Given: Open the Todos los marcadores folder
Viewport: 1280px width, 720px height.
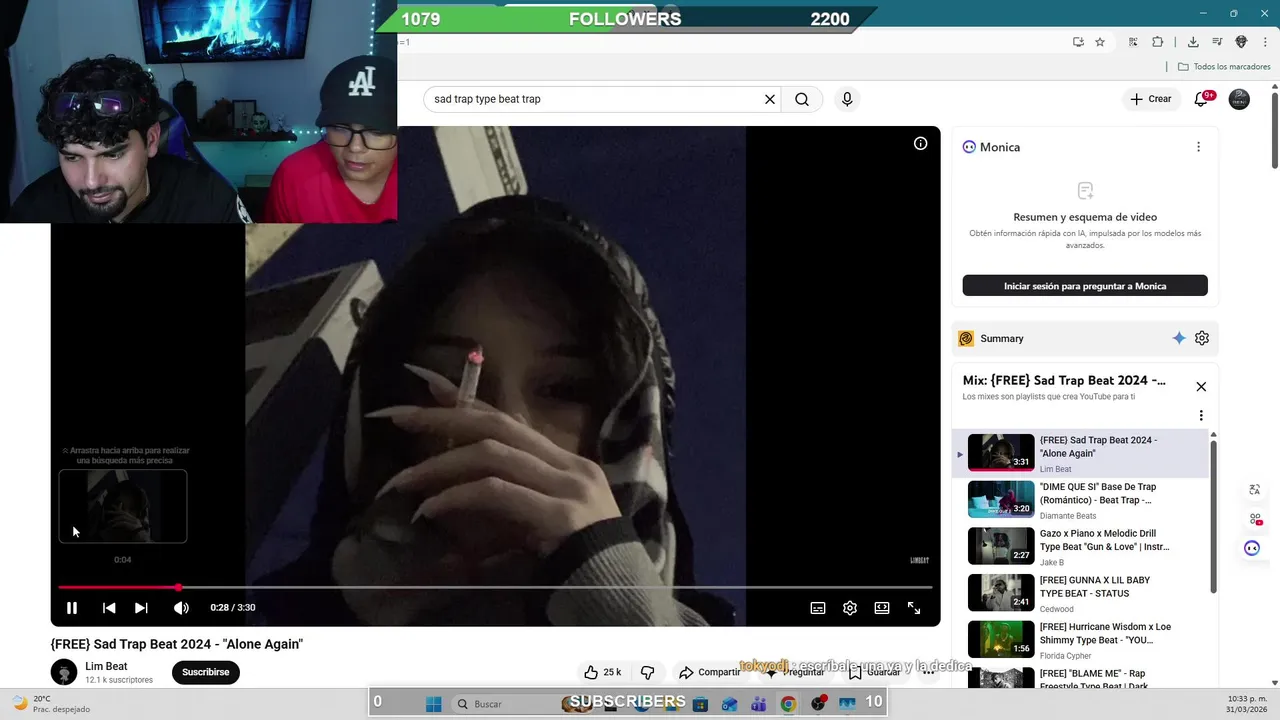Looking at the screenshot, I should [1224, 67].
